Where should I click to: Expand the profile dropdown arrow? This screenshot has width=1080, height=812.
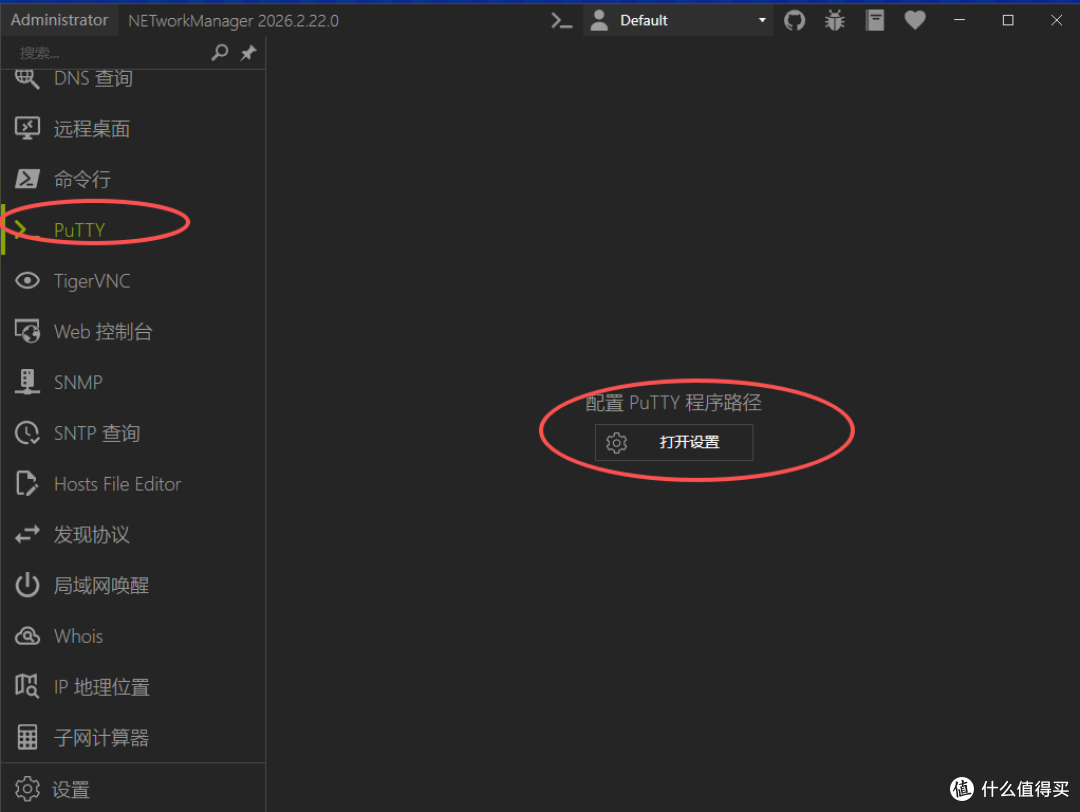[762, 20]
